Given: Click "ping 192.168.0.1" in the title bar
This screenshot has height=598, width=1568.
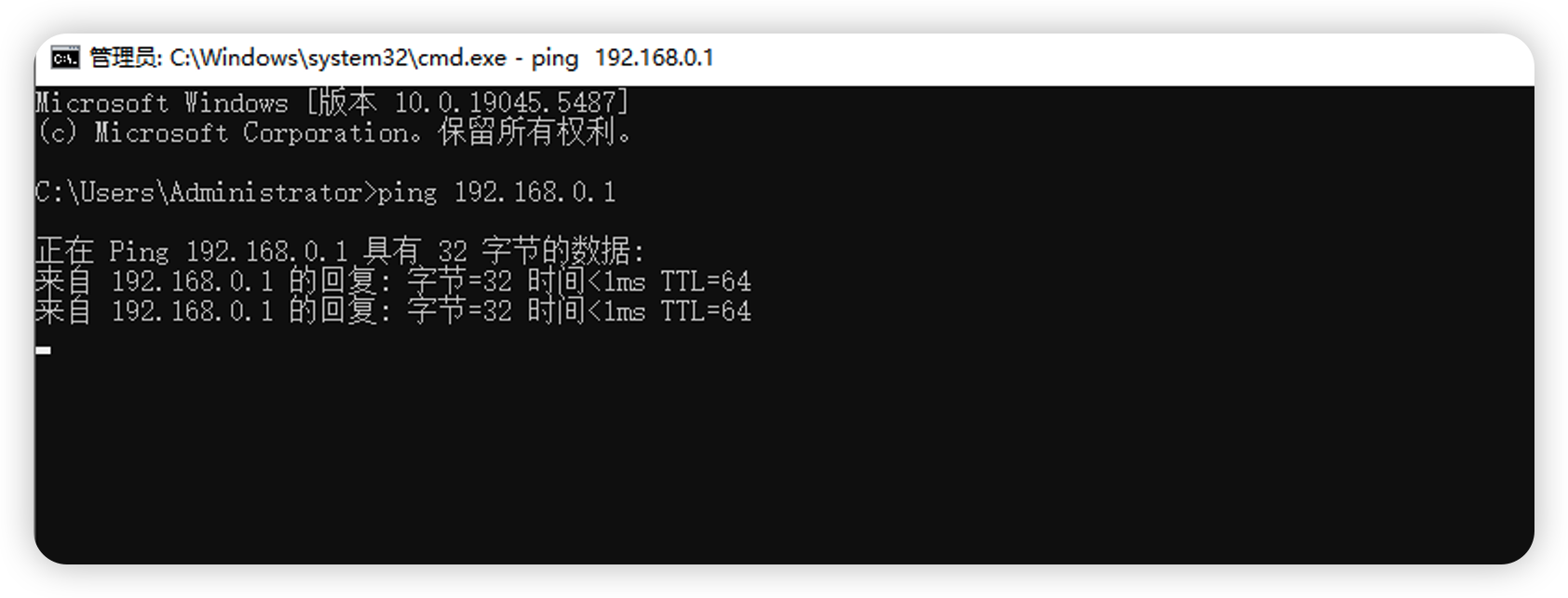Looking at the screenshot, I should click(x=622, y=58).
